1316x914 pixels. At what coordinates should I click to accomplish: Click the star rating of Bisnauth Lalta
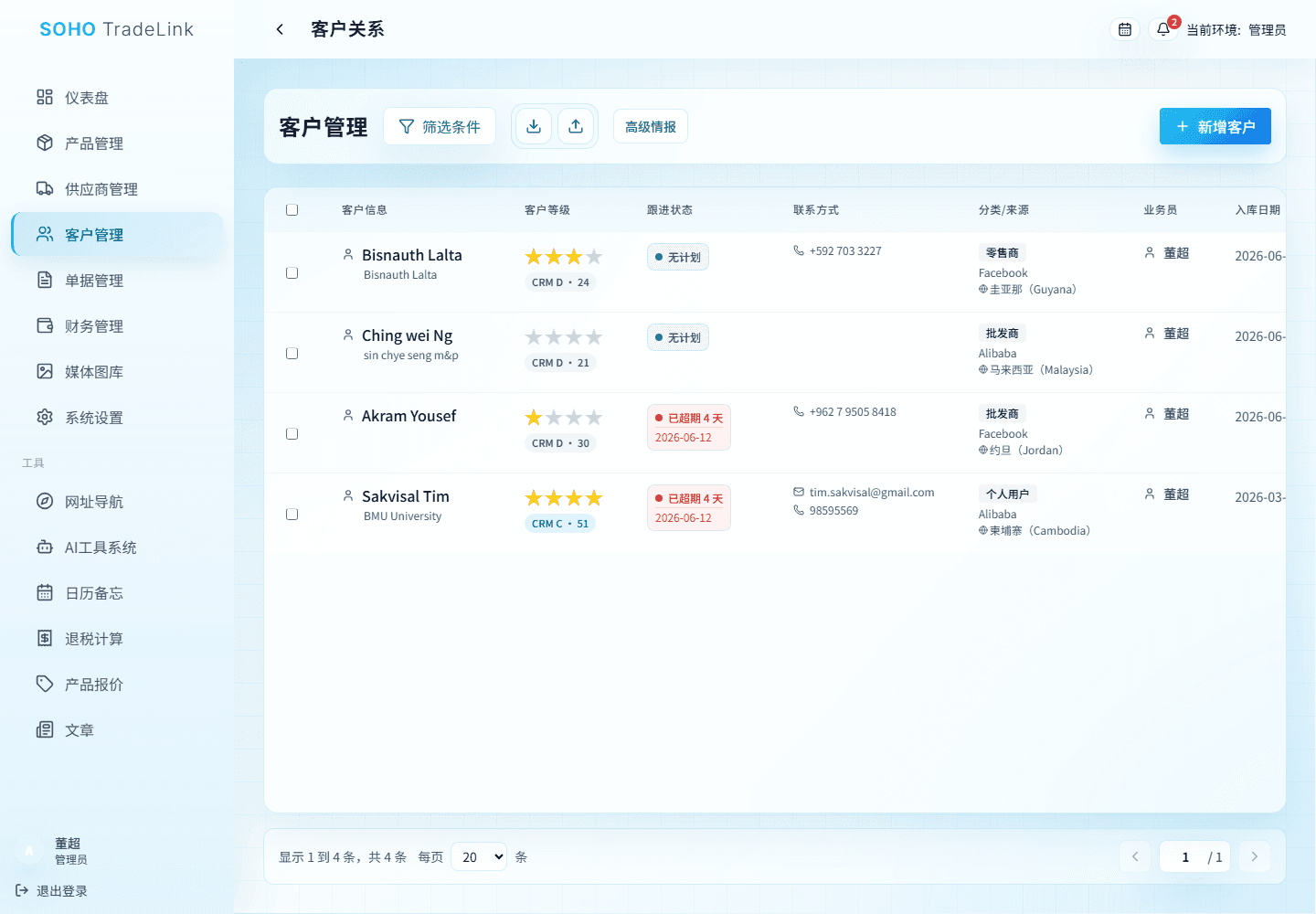click(564, 257)
